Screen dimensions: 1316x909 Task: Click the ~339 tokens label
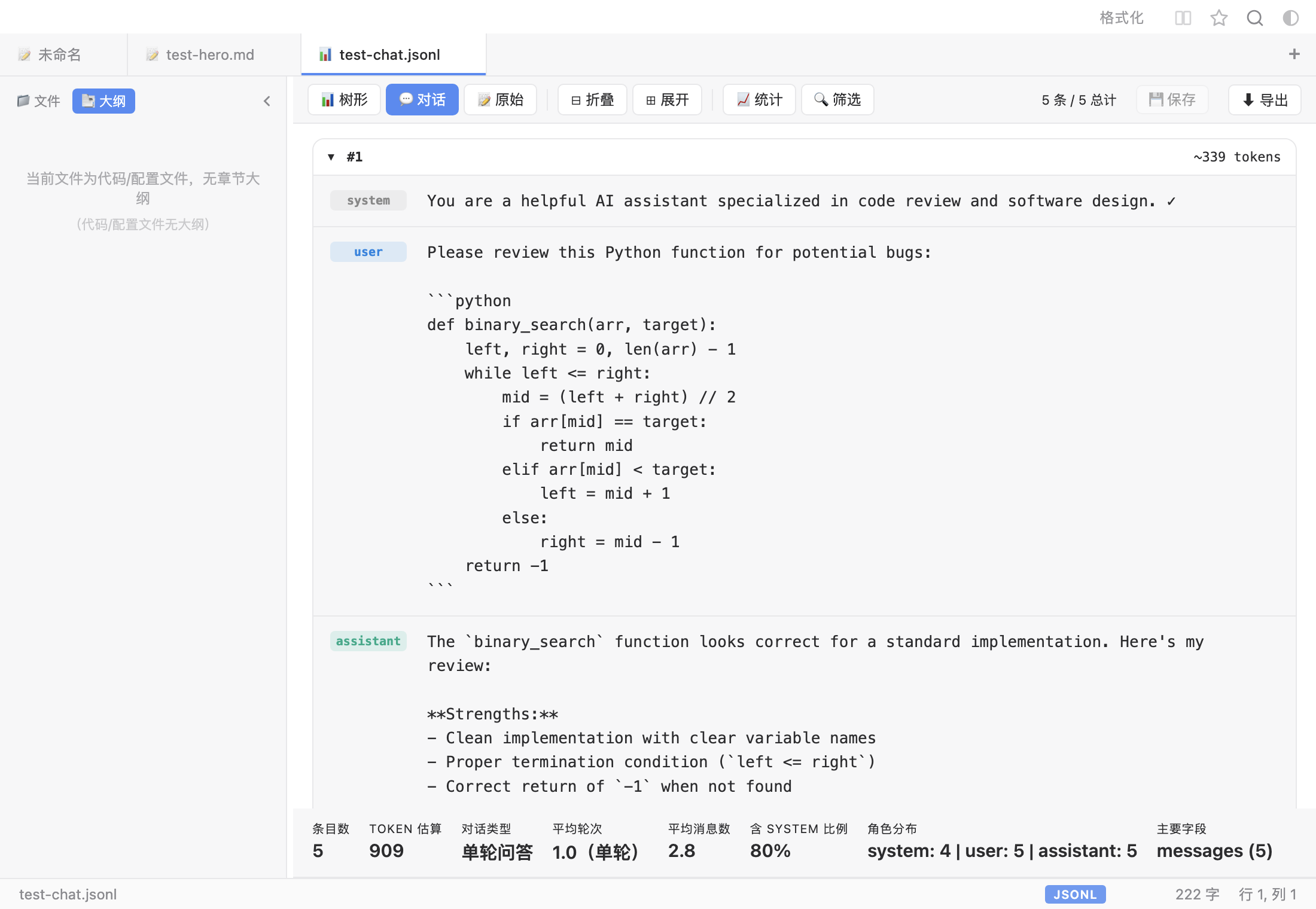[x=1237, y=157]
